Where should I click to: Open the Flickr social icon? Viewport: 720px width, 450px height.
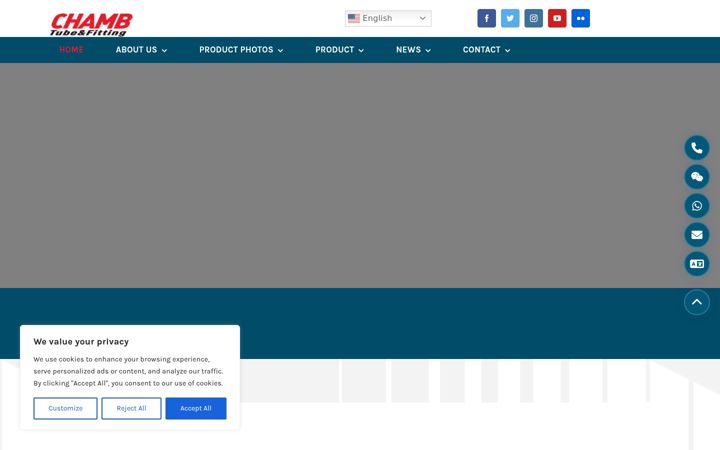point(580,18)
